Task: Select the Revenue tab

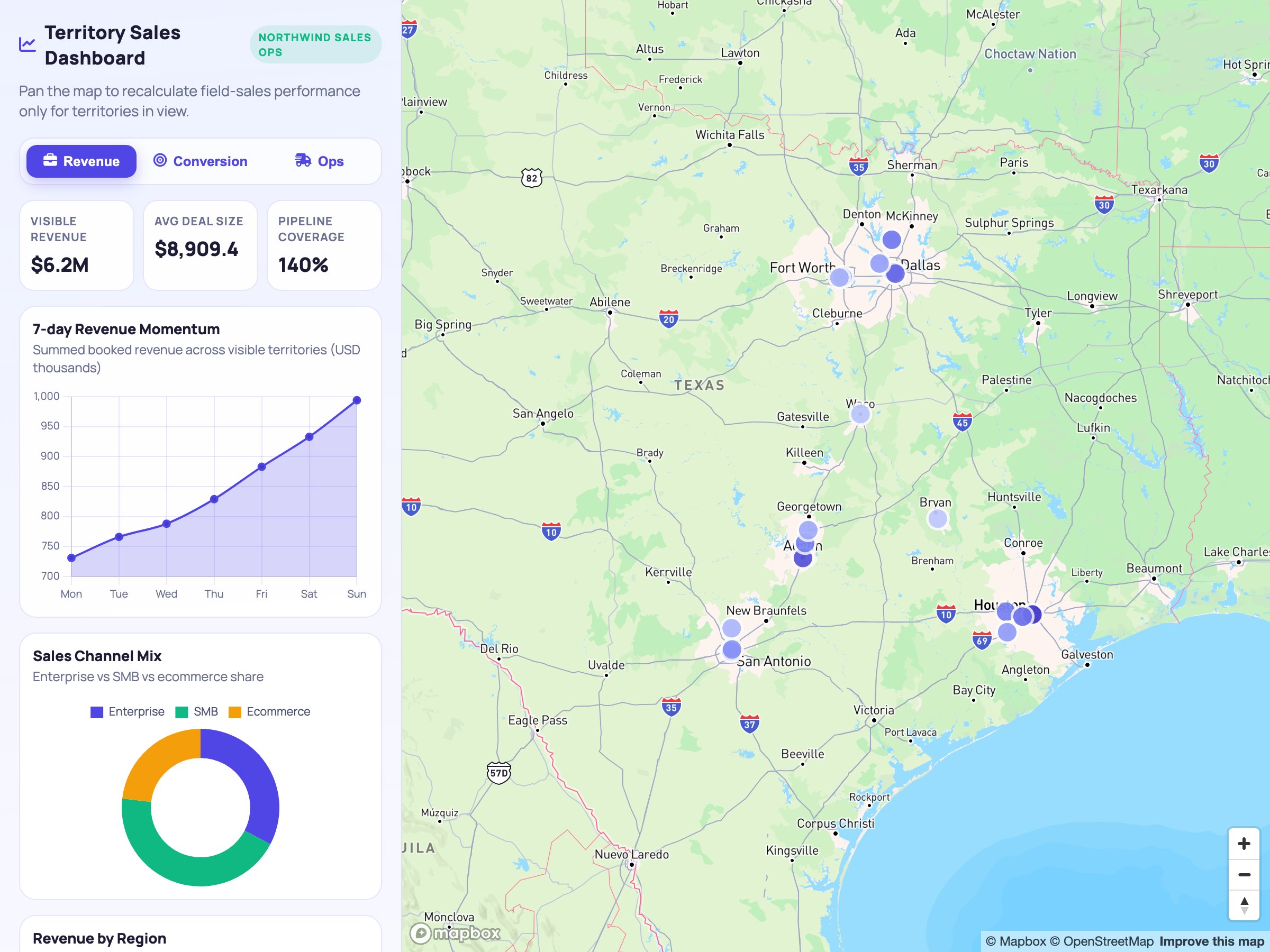Action: 81,161
